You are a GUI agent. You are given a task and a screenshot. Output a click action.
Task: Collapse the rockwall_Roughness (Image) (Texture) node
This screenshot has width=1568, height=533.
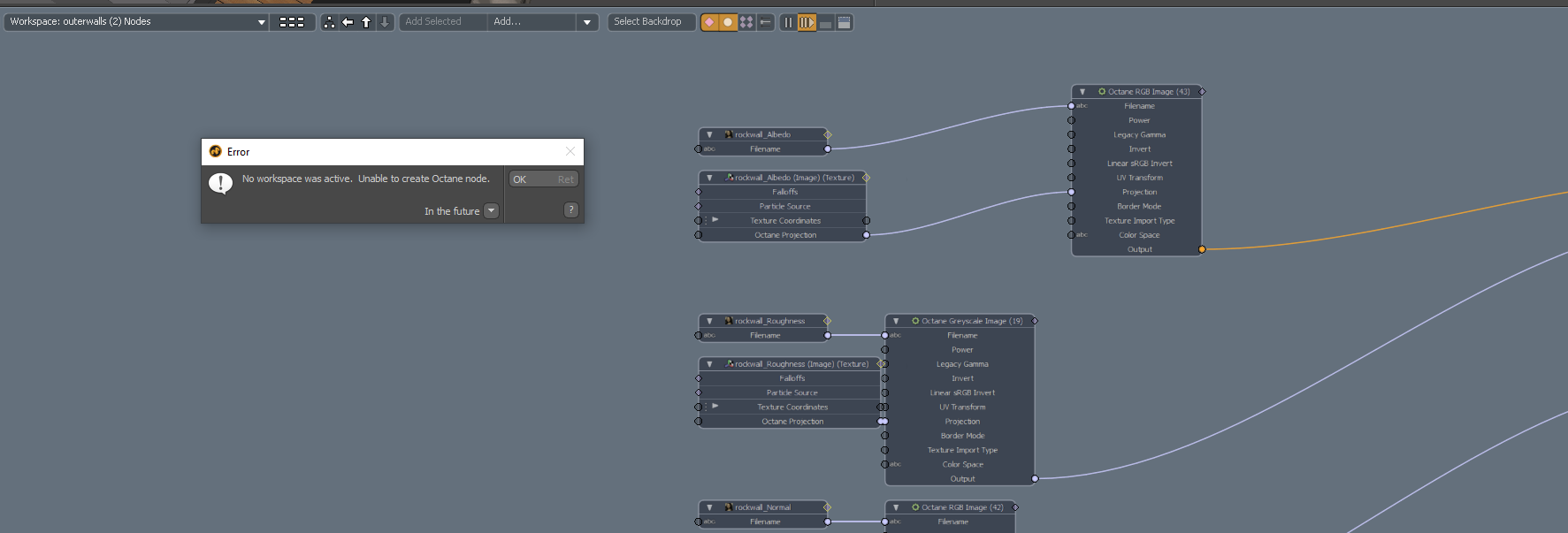(x=709, y=364)
